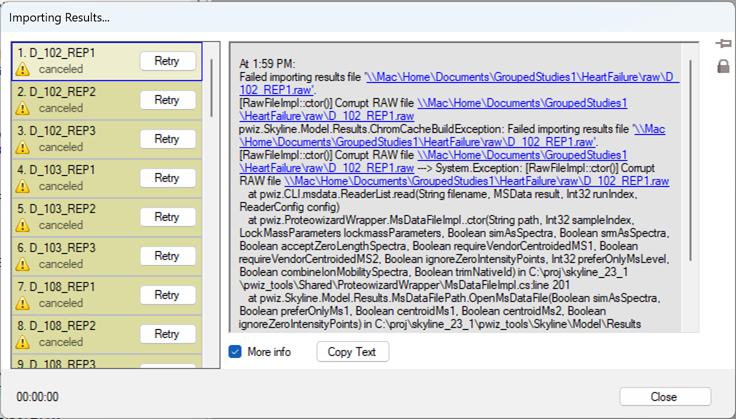Copy the error text with Copy Text
This screenshot has width=737, height=420.
coord(352,352)
